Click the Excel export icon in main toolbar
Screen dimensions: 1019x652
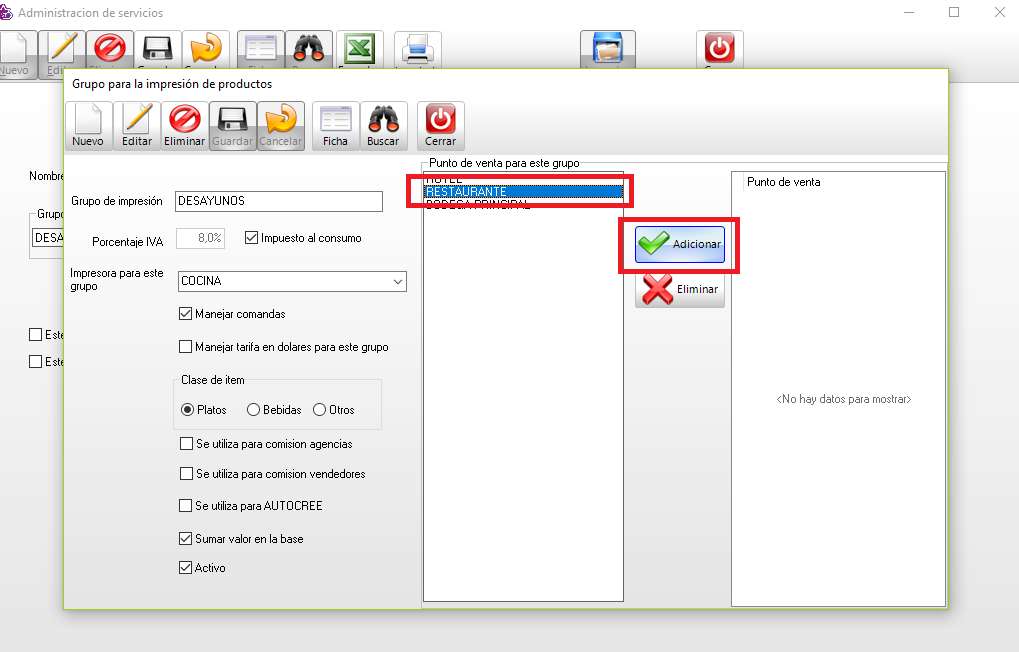point(359,49)
